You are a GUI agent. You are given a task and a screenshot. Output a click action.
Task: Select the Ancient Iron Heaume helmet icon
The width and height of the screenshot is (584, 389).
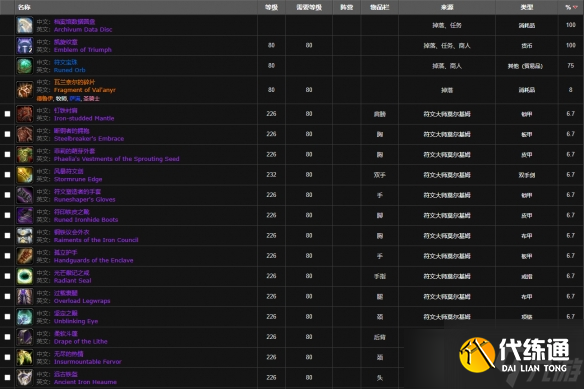pos(25,377)
